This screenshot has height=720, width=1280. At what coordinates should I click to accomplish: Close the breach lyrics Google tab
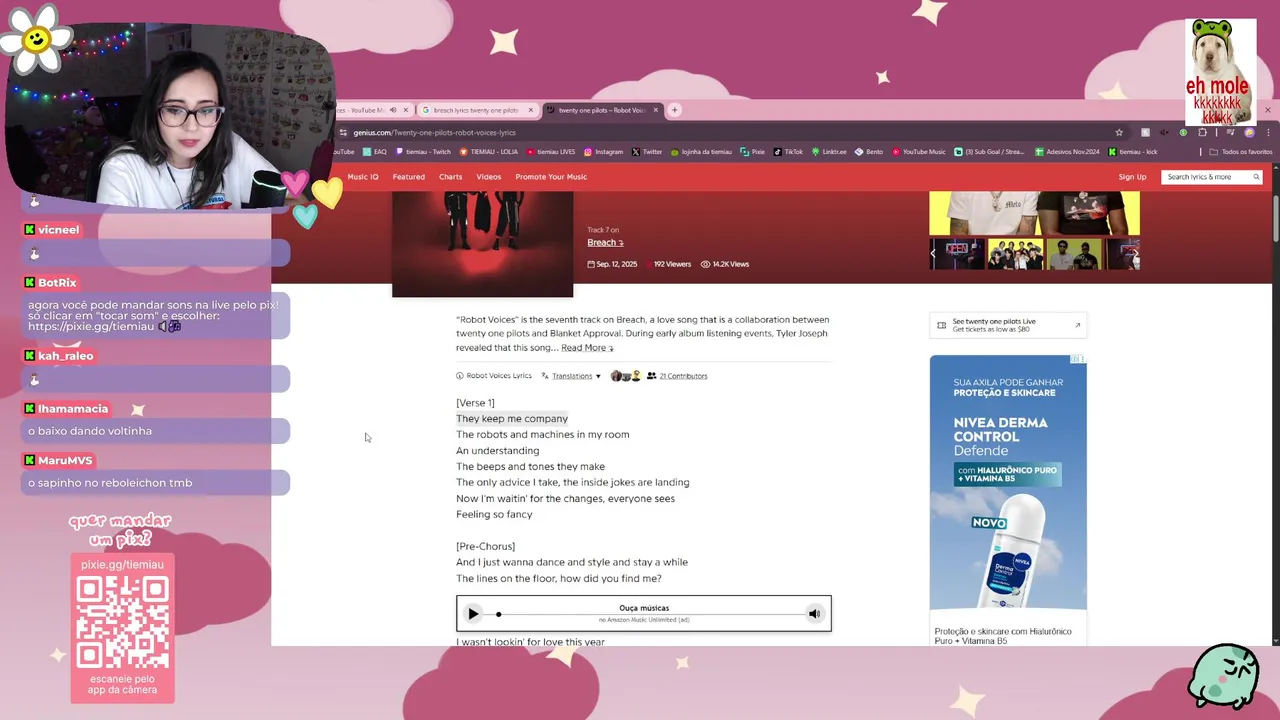tap(531, 110)
